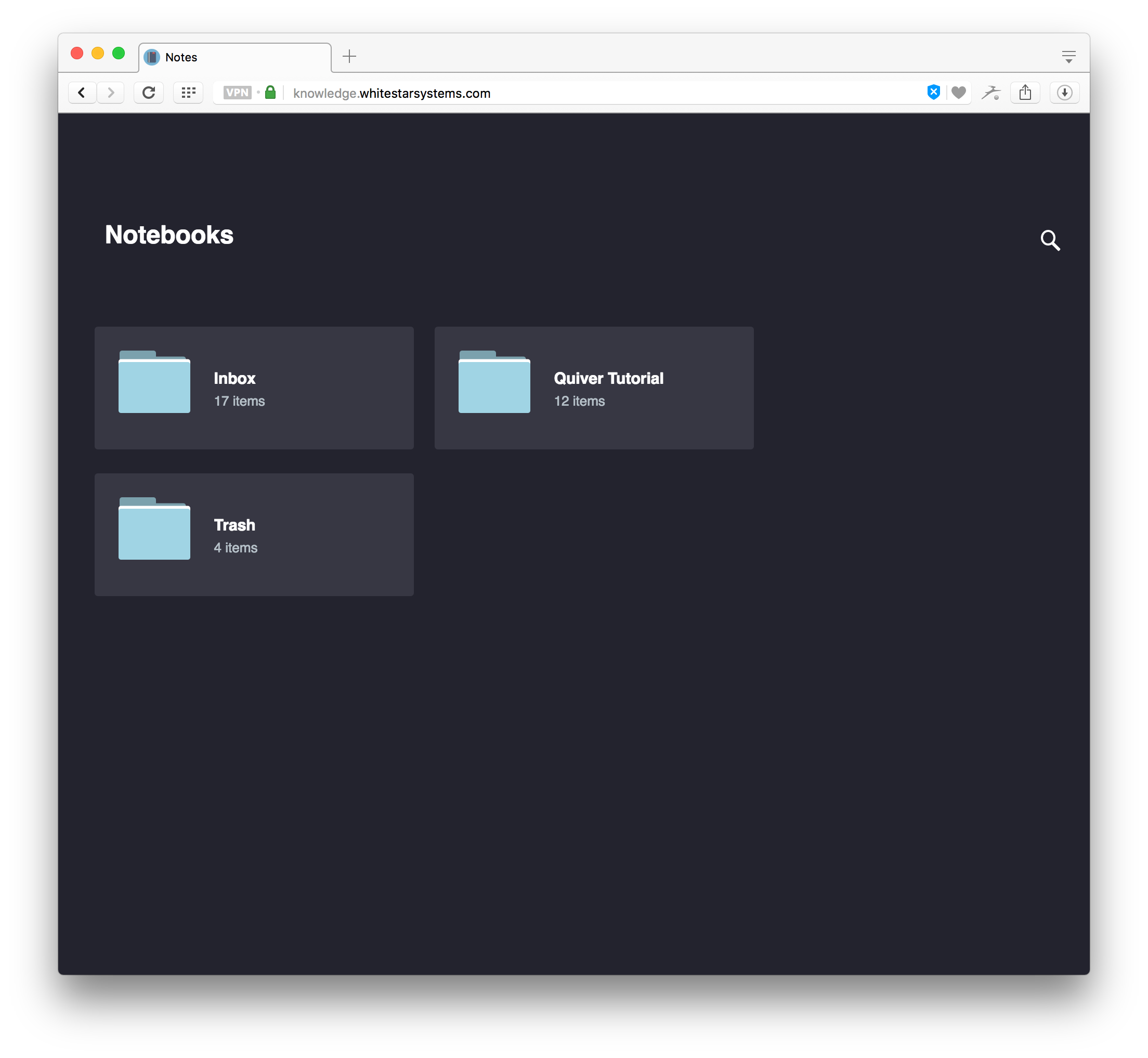Image resolution: width=1148 pixels, height=1058 pixels.
Task: Click the lock/secure site icon
Action: tap(272, 93)
